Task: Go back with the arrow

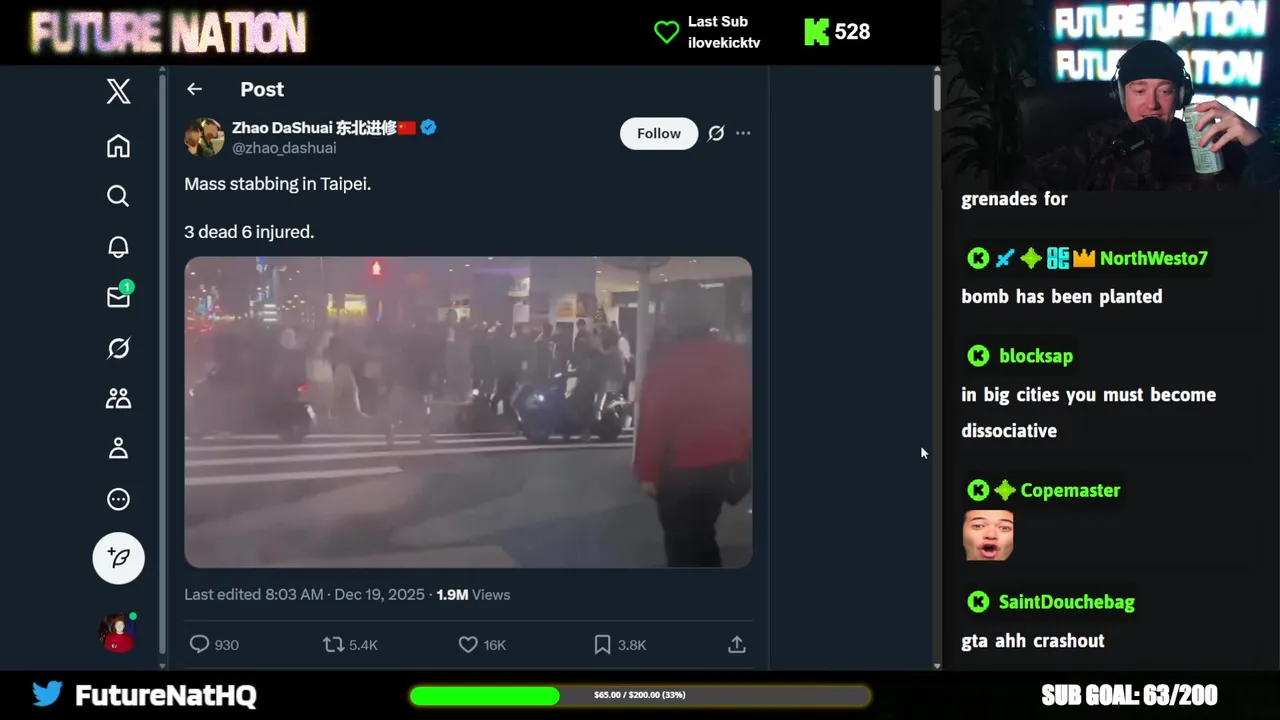Action: coord(194,89)
